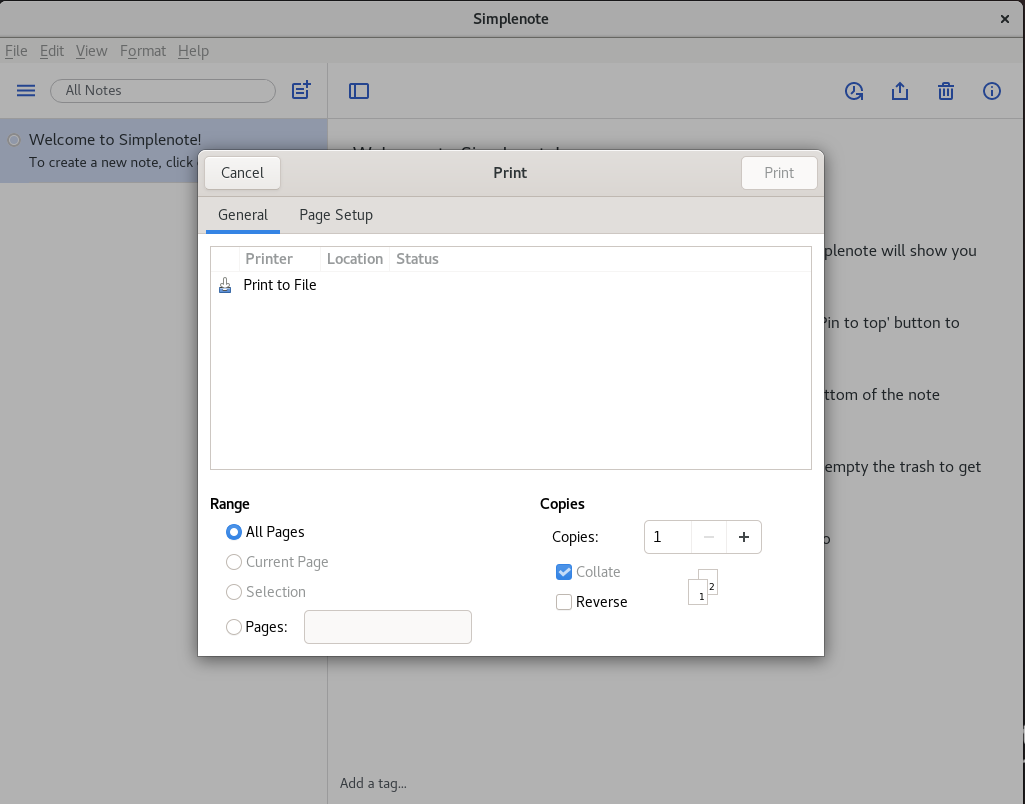Screen dimensions: 1025x804
Task: Cancel the Print dialog
Action: 242,173
